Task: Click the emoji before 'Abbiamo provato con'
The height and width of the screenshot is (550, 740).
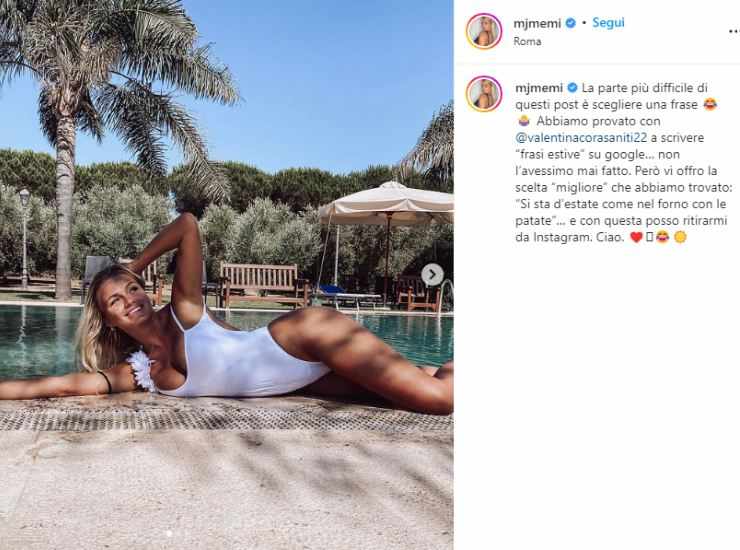Action: point(523,121)
